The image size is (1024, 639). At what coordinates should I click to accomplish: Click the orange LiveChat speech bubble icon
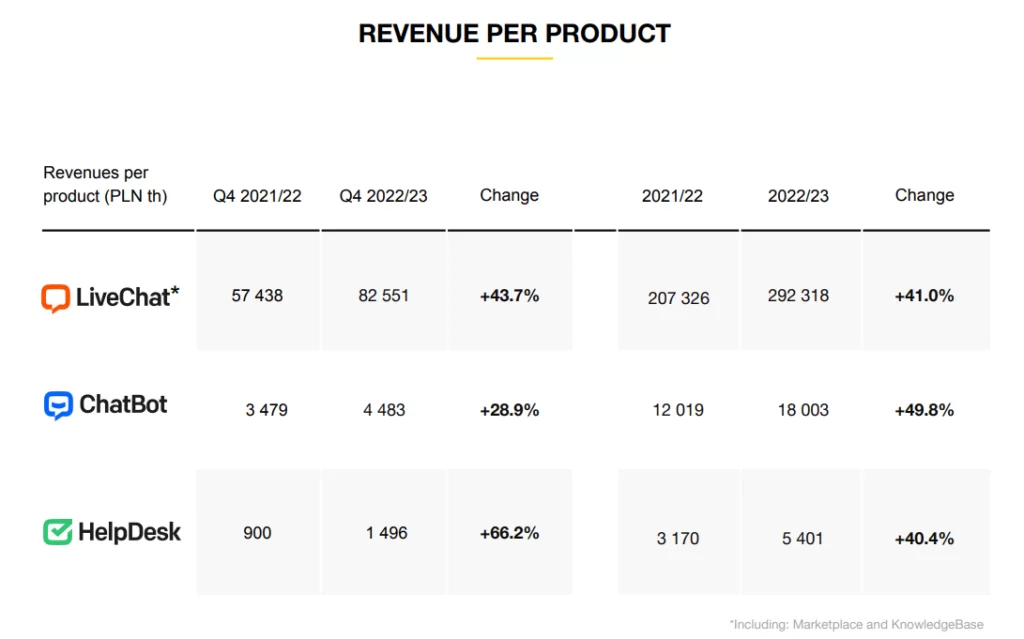coord(55,297)
